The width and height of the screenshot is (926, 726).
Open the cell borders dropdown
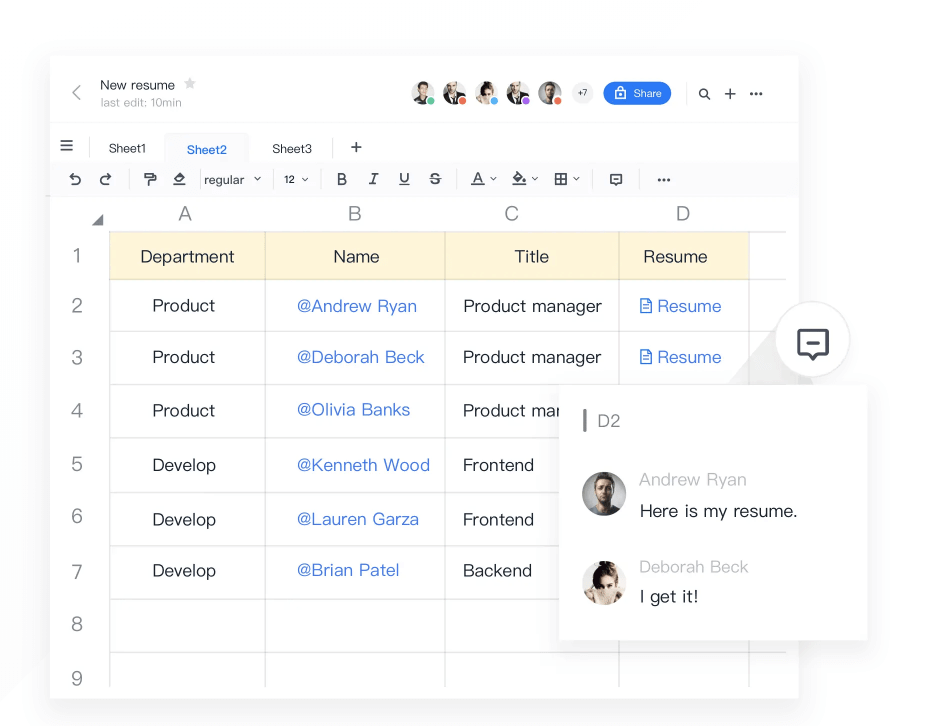566,179
